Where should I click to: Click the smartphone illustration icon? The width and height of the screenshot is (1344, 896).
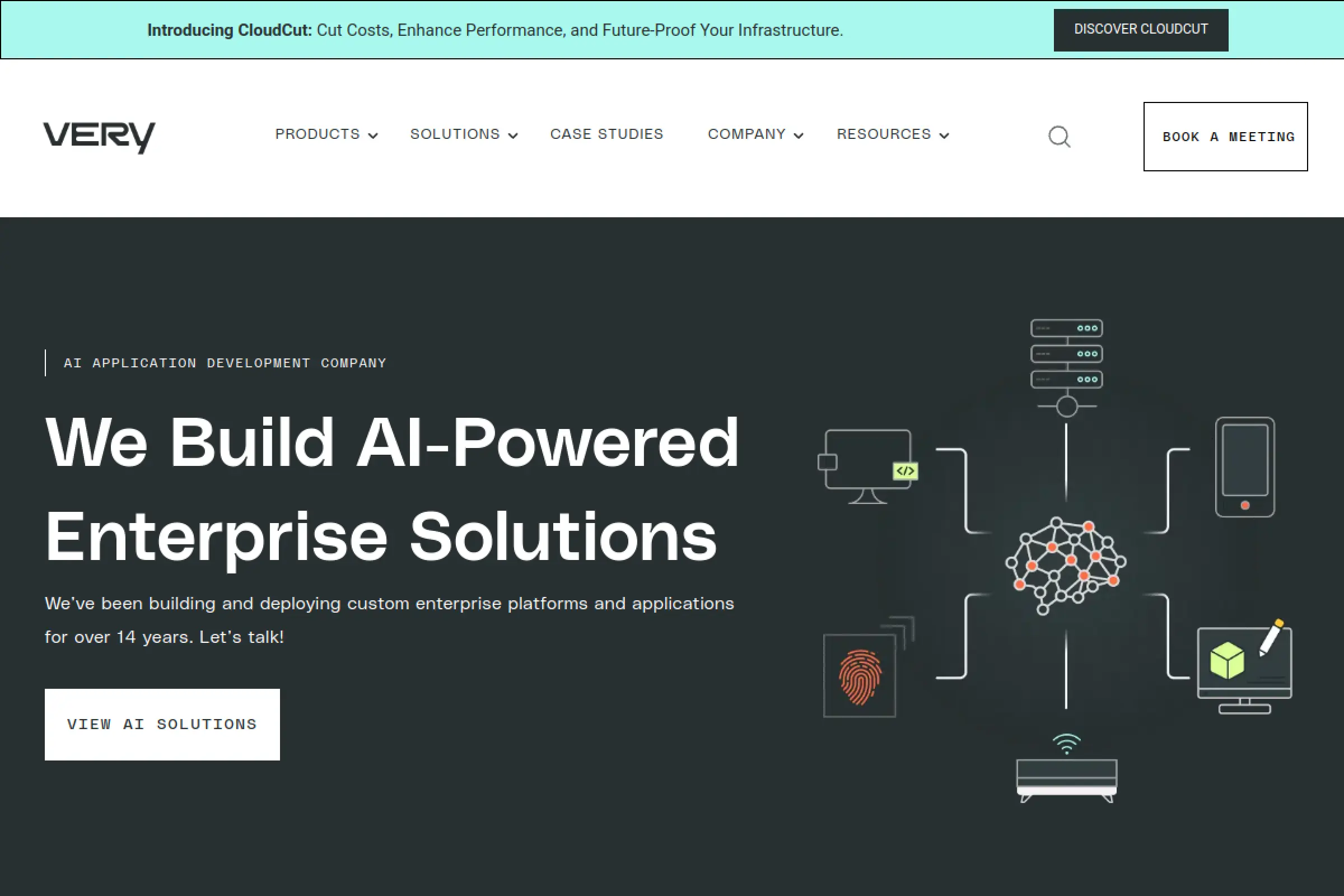click(x=1244, y=467)
